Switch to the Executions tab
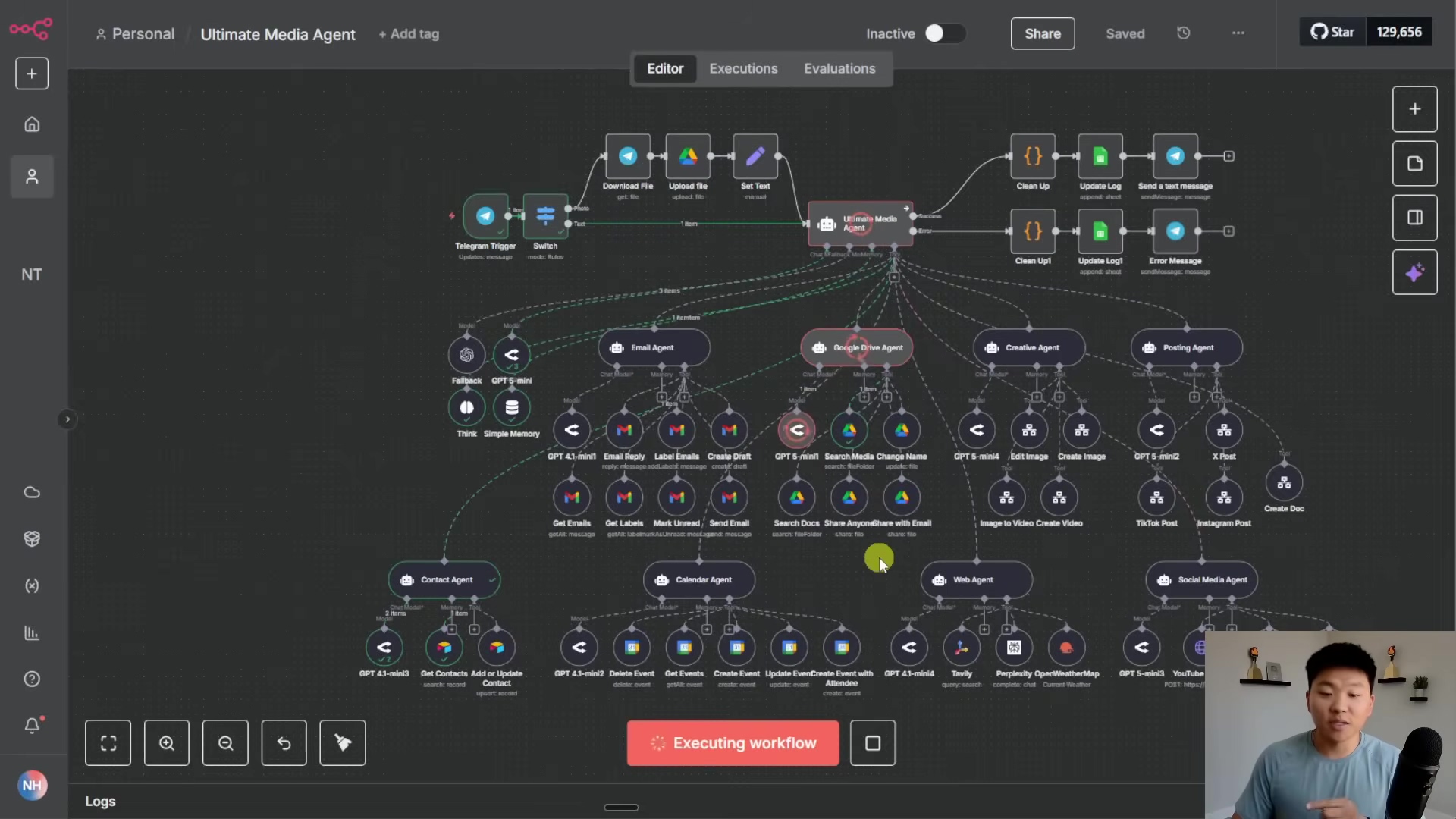 pos(743,68)
